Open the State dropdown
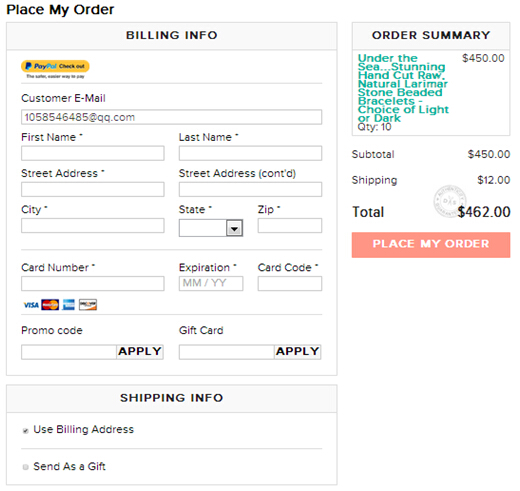The width and height of the screenshot is (520, 491). (x=211, y=228)
